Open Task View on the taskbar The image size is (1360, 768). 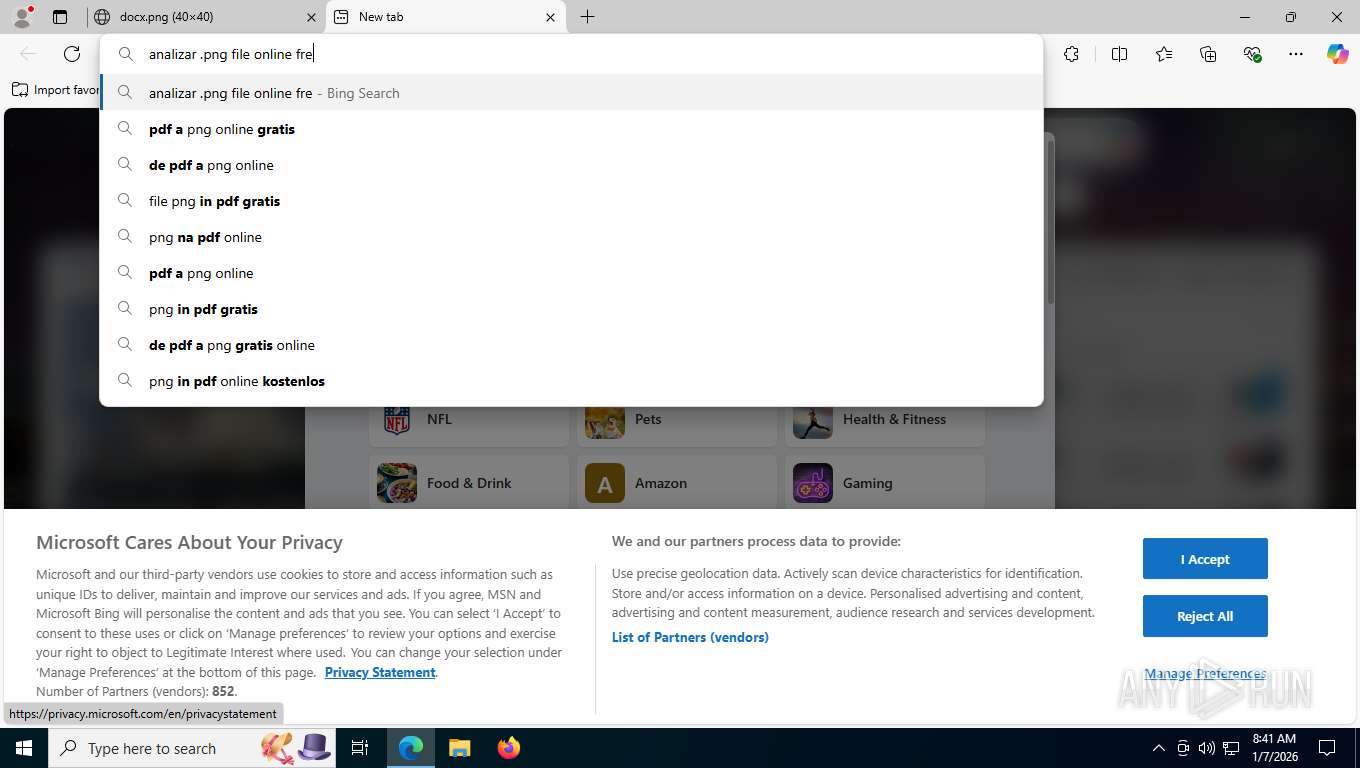(x=360, y=748)
